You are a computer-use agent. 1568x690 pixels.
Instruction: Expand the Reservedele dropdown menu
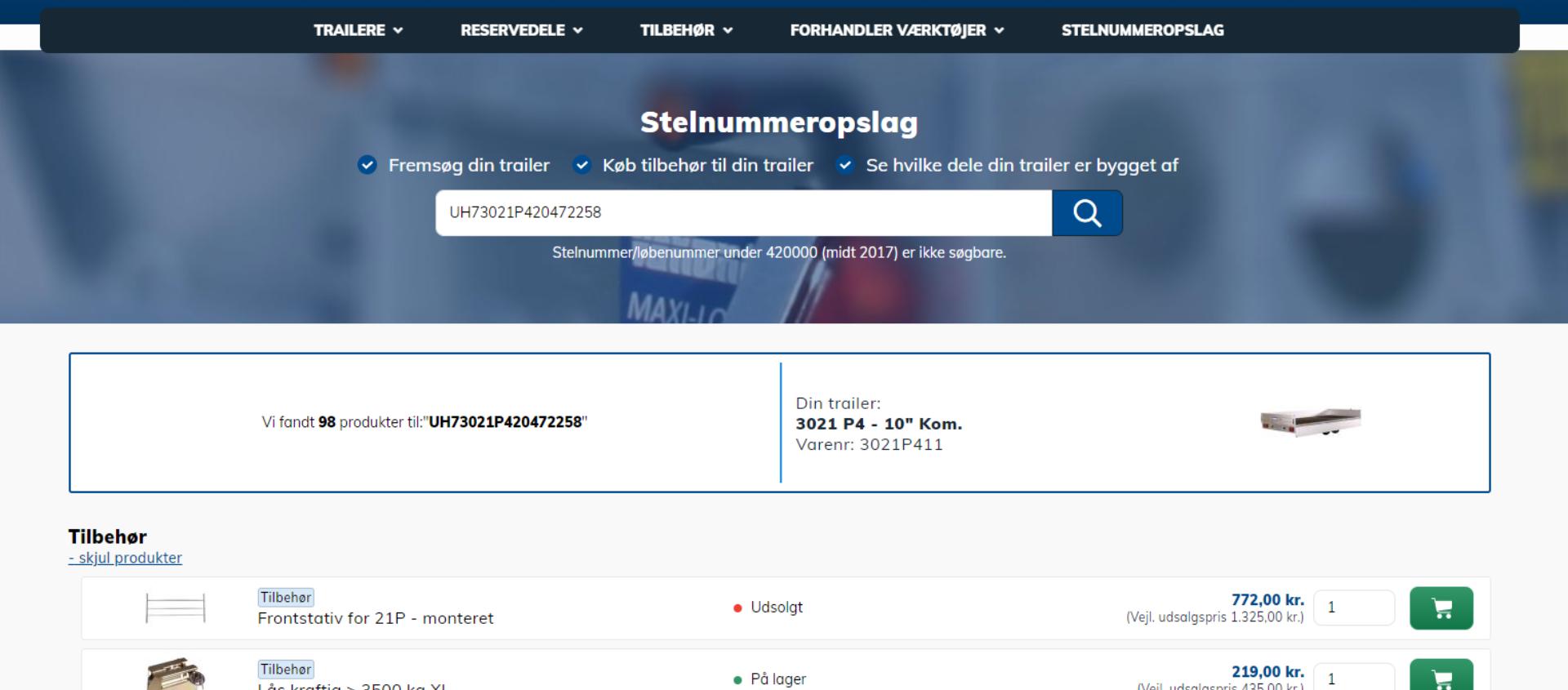click(x=521, y=30)
